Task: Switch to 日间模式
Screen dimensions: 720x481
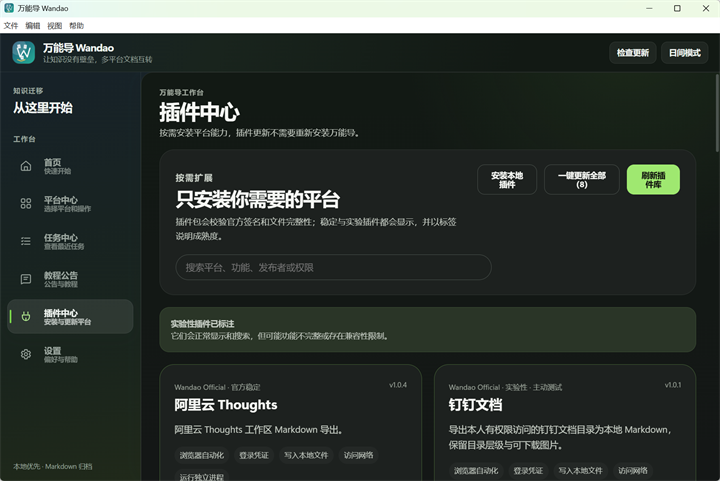Action: [x=685, y=53]
